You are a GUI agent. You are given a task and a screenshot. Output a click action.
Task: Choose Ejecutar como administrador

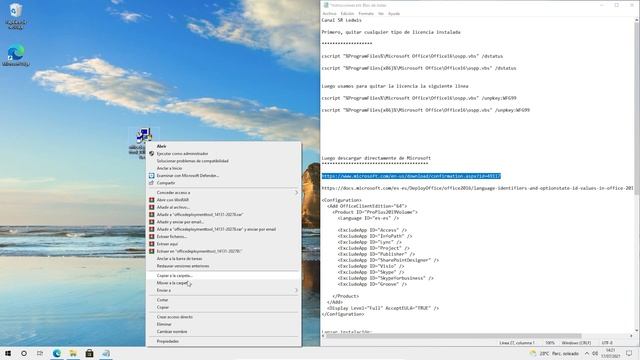(182, 153)
